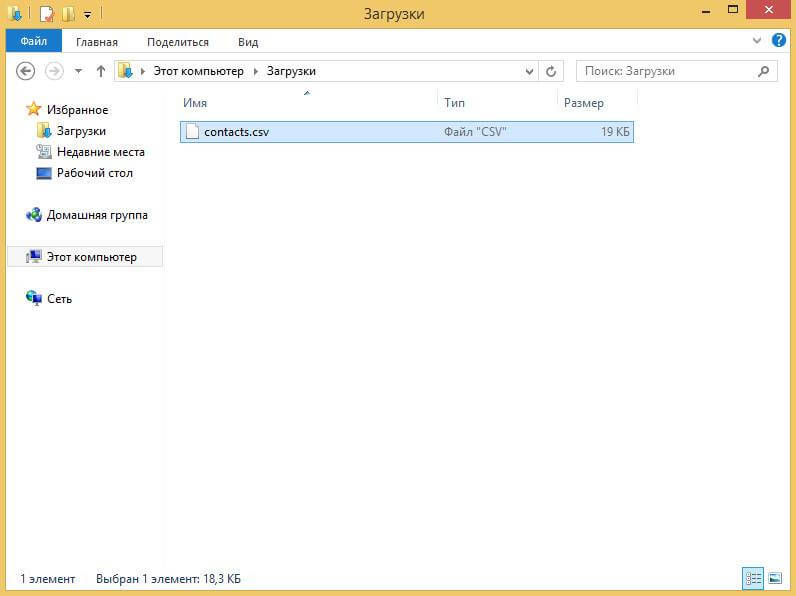Switch to details view in status bar
Viewport: 796px width, 596px height.
753,578
